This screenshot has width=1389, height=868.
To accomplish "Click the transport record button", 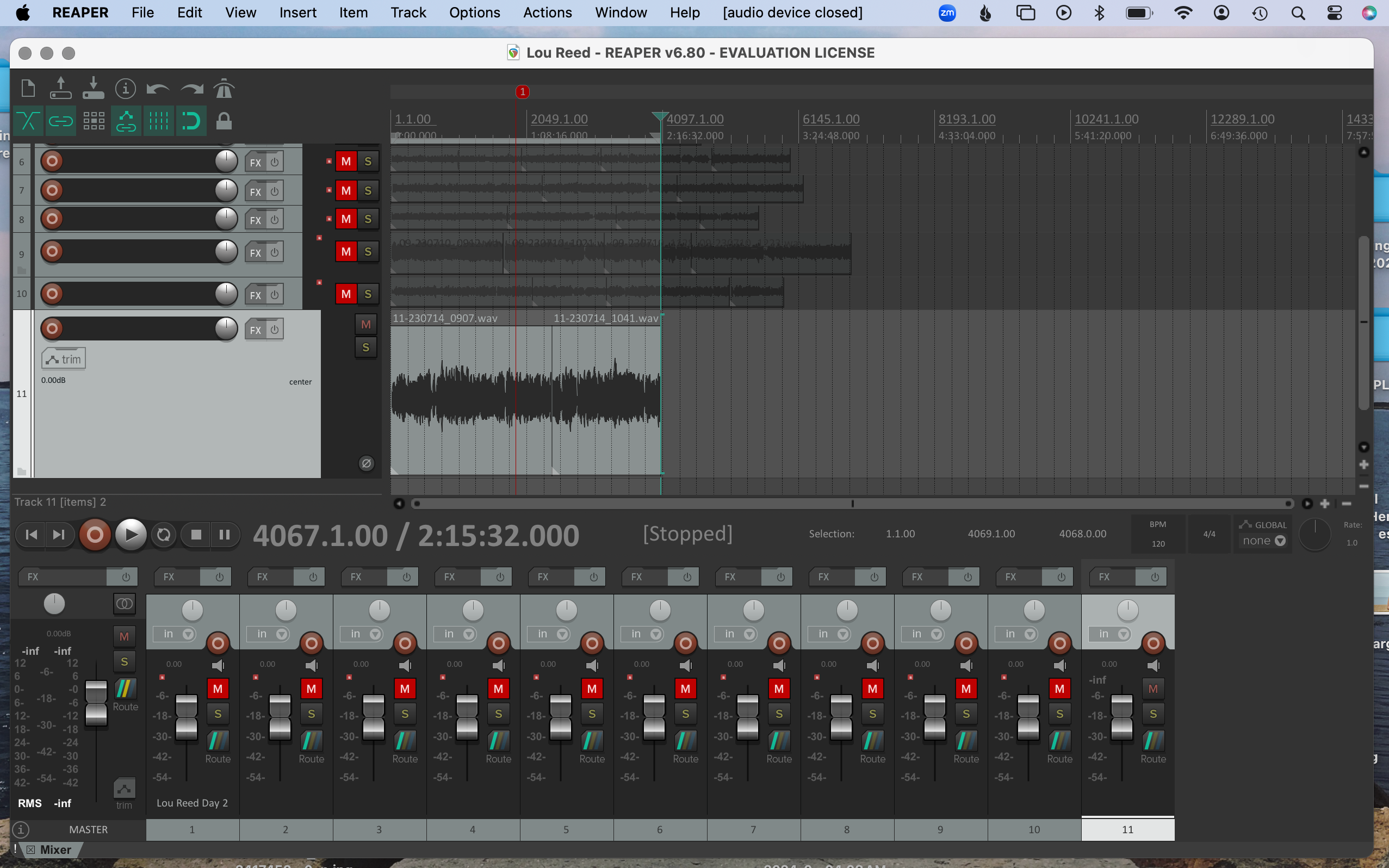I will 95,535.
